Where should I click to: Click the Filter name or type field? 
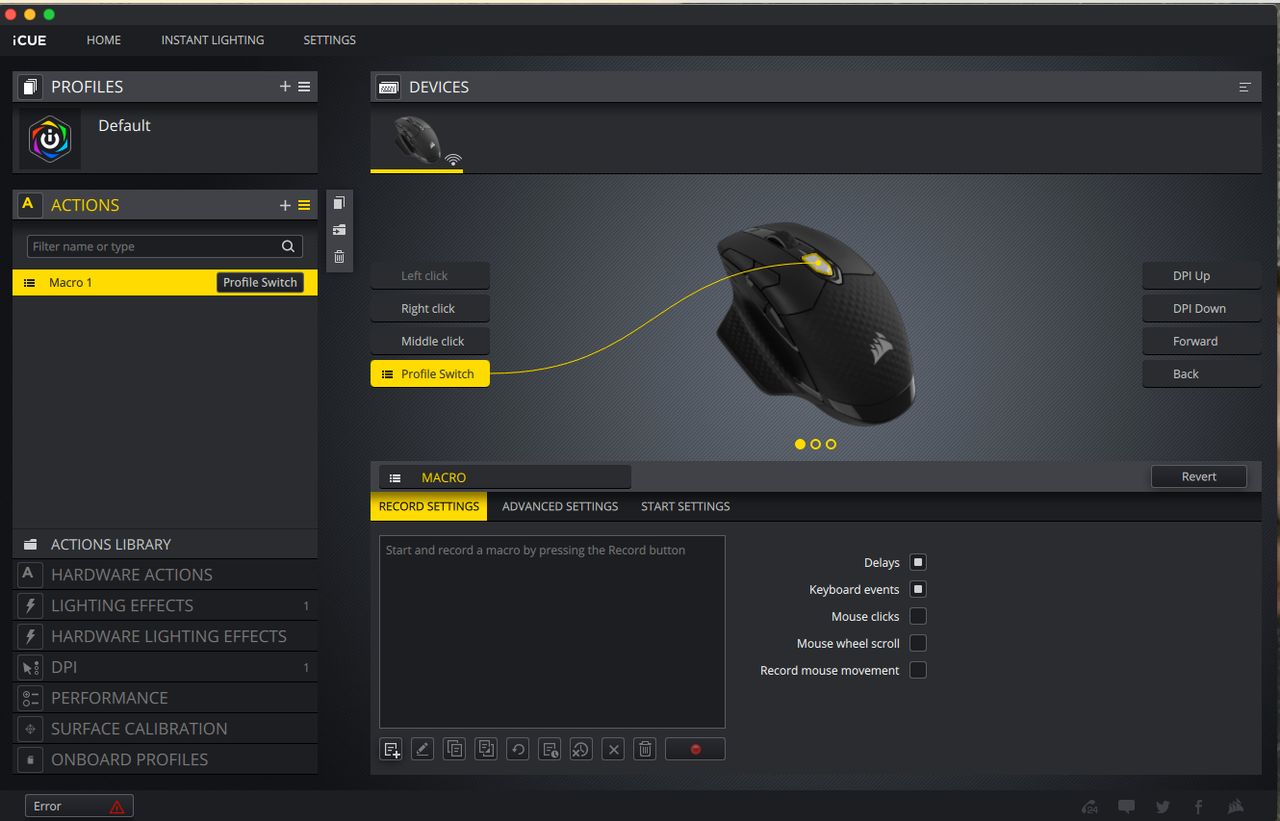point(165,246)
